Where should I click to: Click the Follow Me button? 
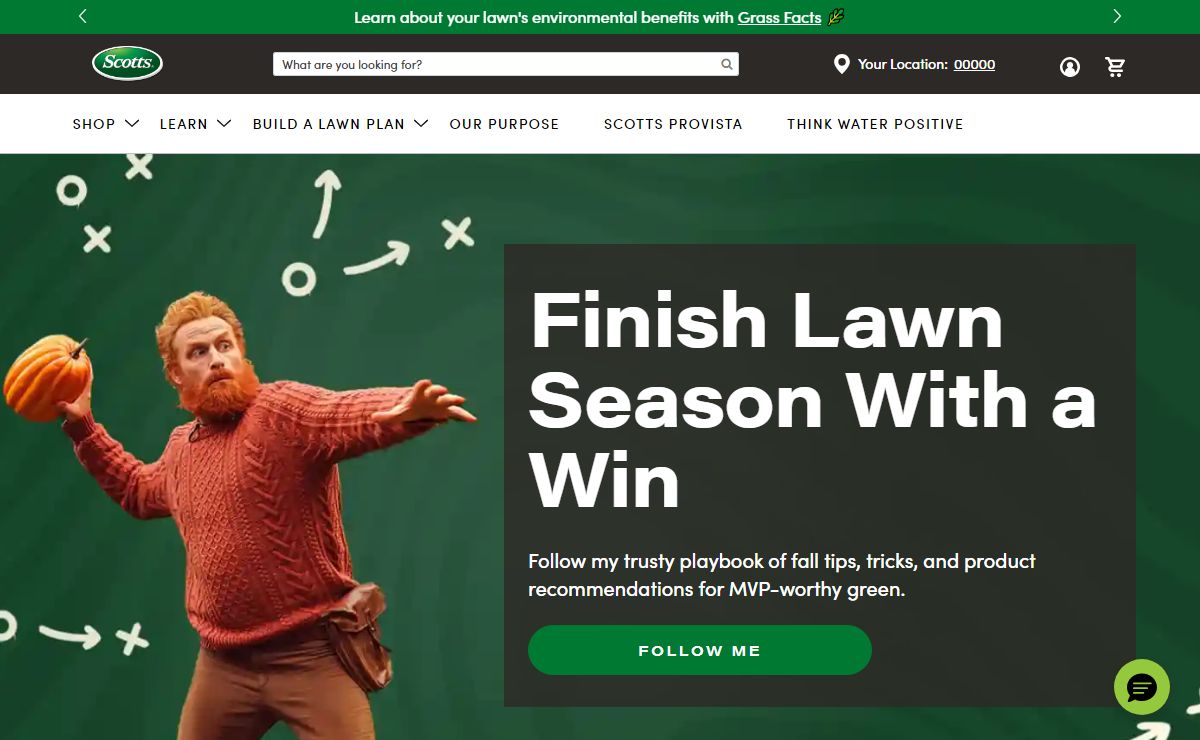(700, 650)
